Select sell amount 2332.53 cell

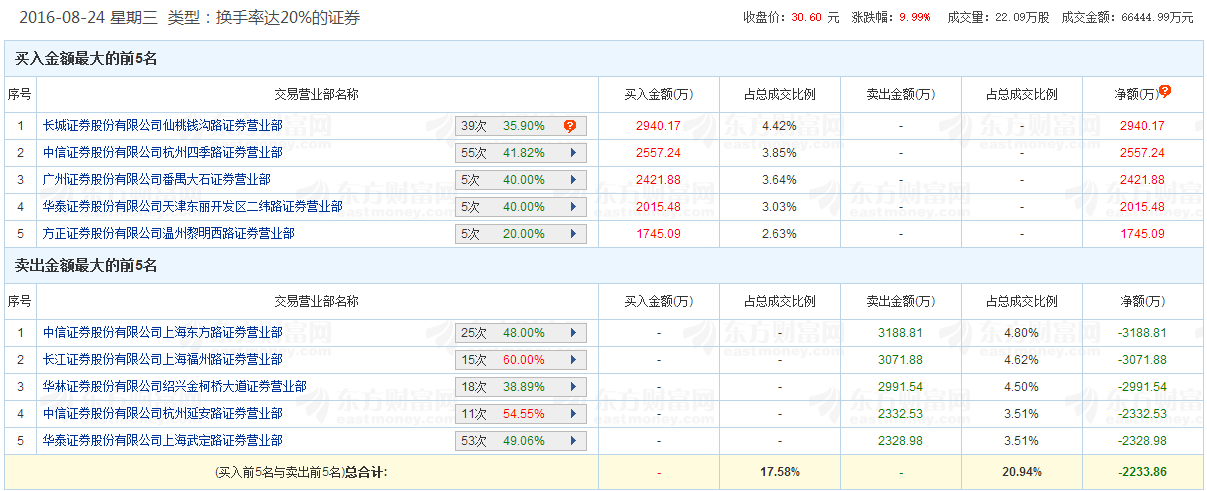[x=900, y=414]
